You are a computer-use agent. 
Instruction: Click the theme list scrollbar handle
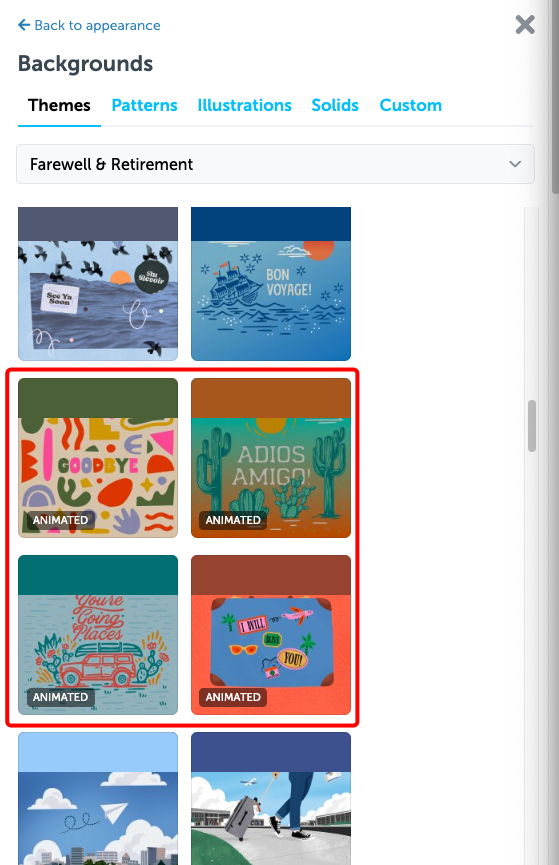point(532,426)
